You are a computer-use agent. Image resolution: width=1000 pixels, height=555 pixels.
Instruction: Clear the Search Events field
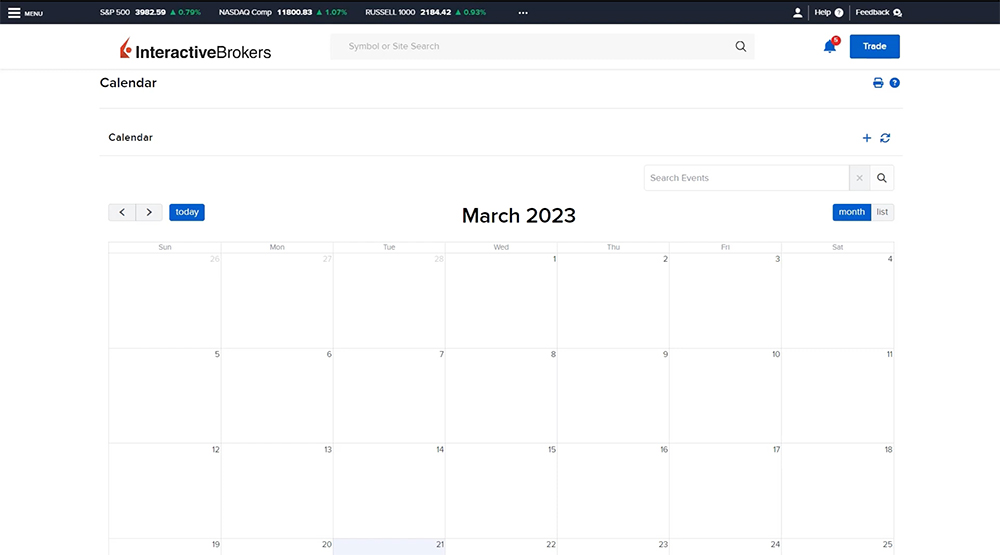(x=859, y=178)
